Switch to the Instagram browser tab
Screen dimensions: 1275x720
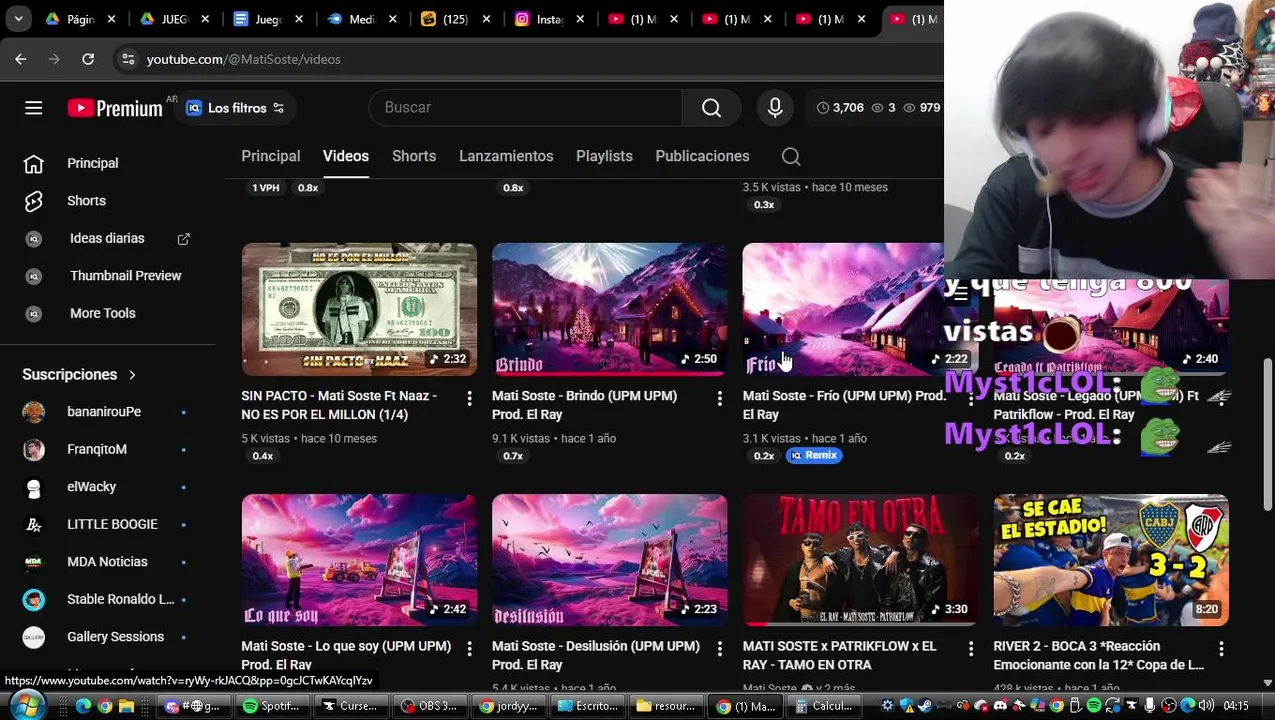tap(548, 19)
